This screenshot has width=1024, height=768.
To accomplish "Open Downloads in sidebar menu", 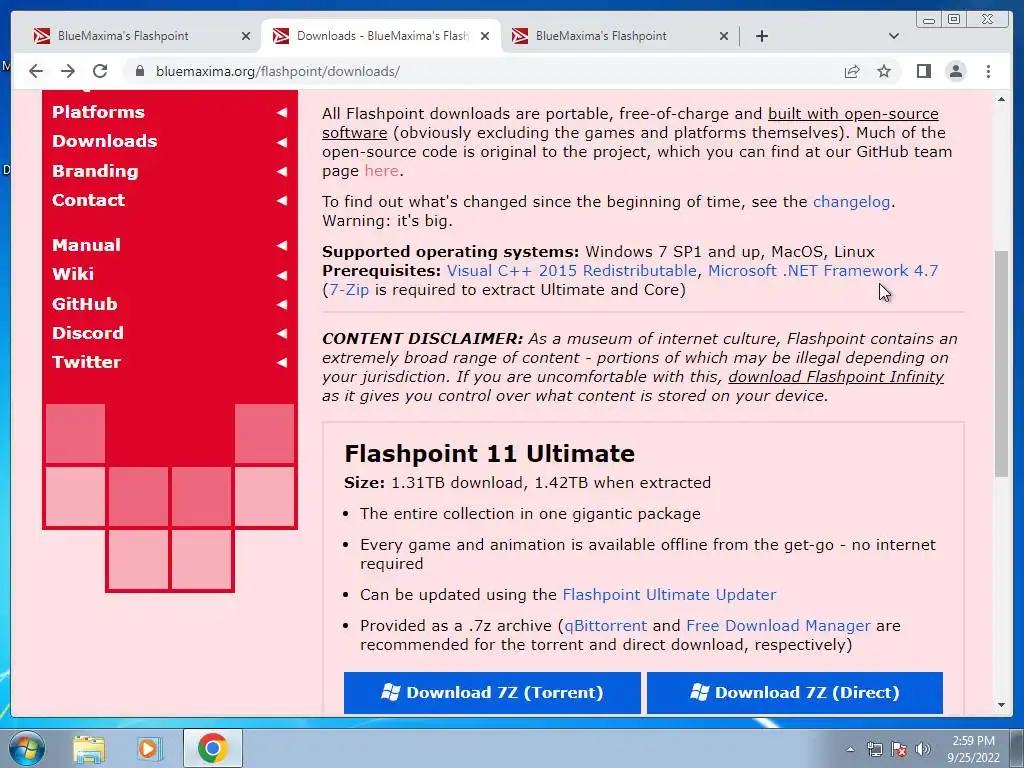I will (x=104, y=141).
